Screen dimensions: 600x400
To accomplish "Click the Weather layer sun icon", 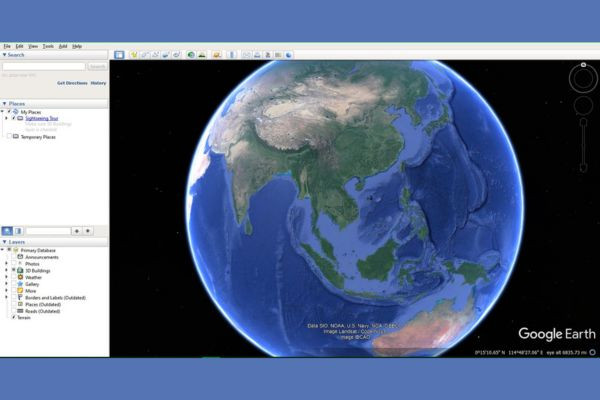I will pyautogui.click(x=20, y=277).
